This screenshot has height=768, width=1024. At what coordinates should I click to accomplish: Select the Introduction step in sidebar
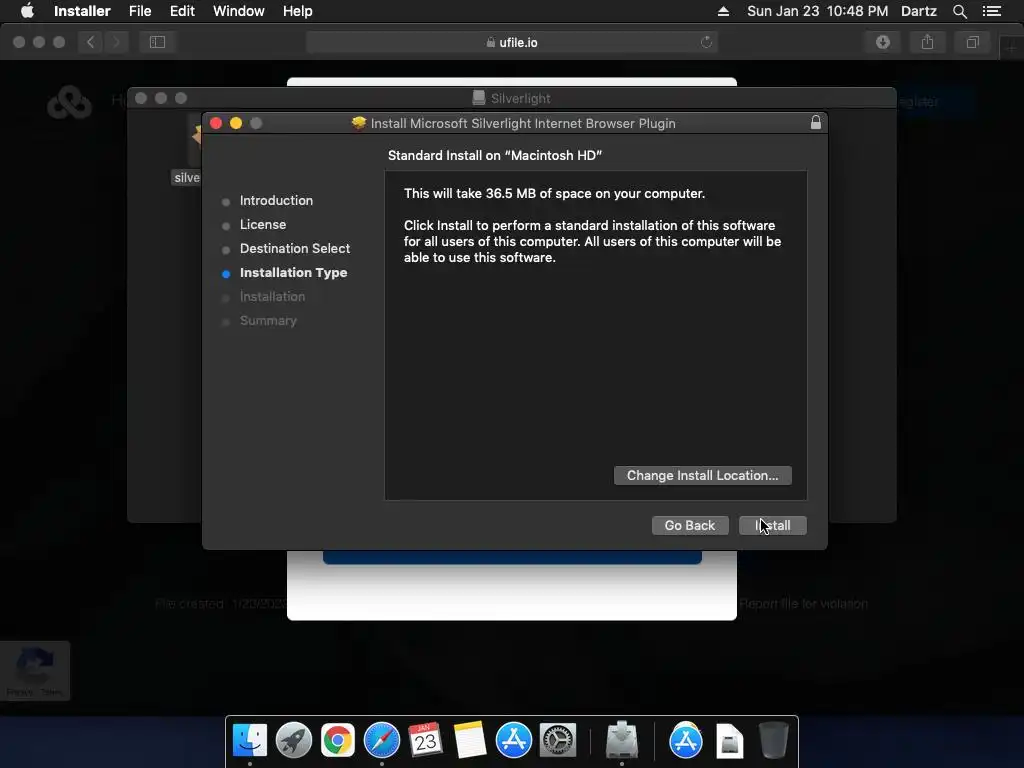(x=276, y=200)
